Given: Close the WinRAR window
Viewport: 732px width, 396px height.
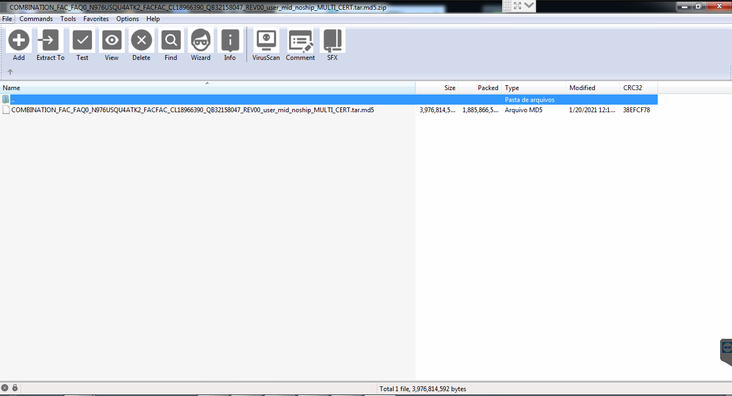Looking at the screenshot, I should tap(719, 6).
